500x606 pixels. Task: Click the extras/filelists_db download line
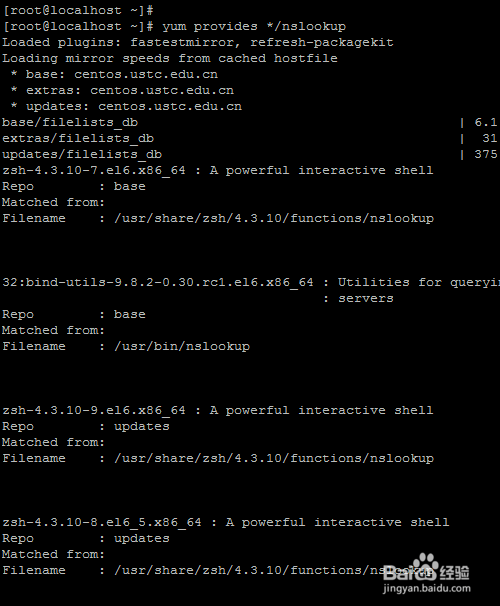[250, 138]
